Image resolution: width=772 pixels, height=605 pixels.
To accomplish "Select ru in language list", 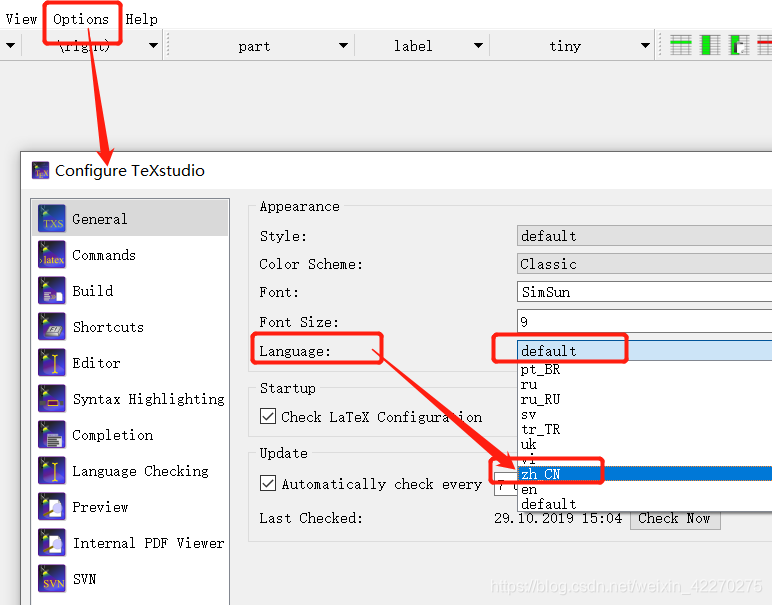I will 645,384.
